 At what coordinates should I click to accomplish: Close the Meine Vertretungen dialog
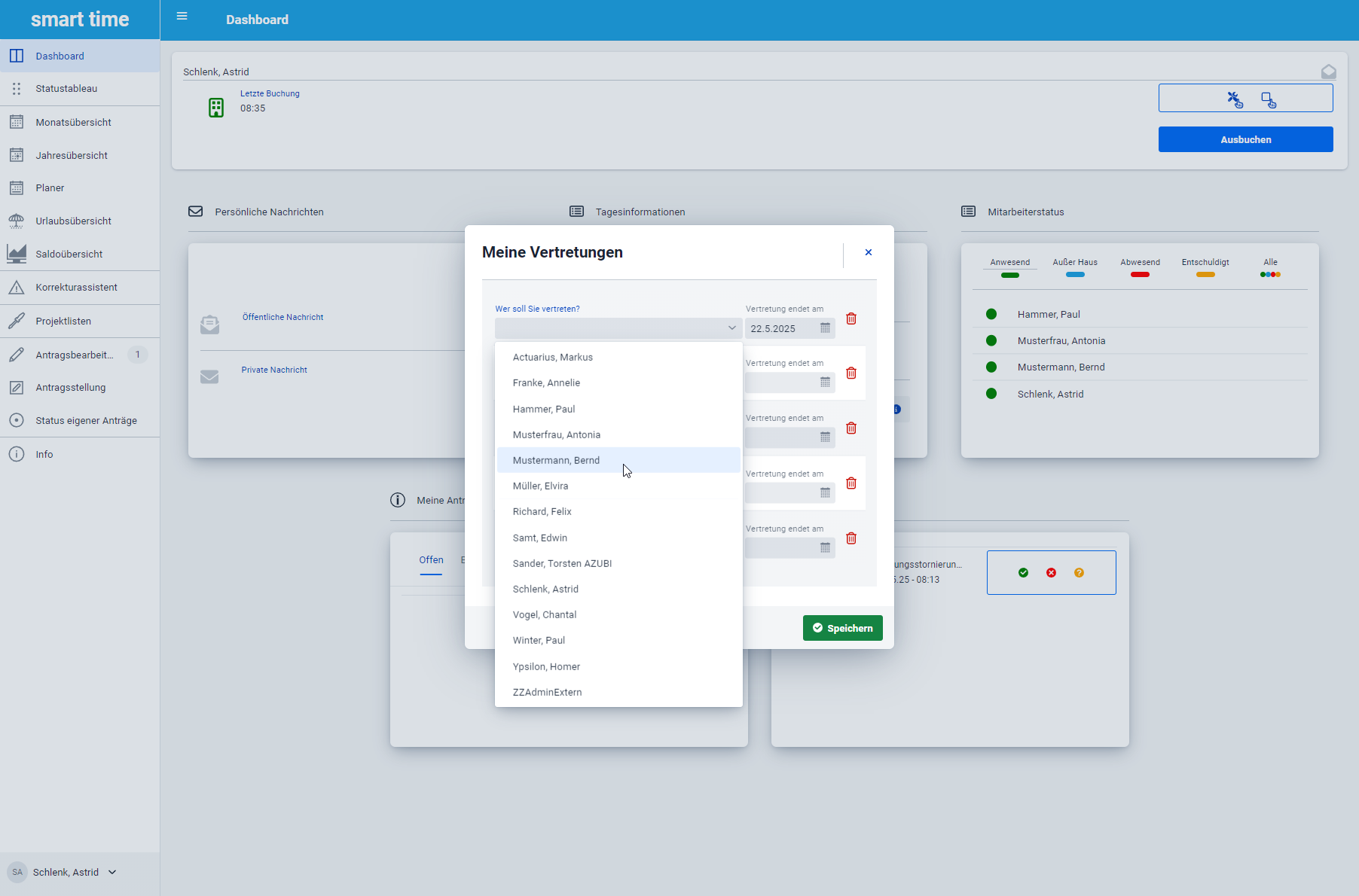point(869,253)
